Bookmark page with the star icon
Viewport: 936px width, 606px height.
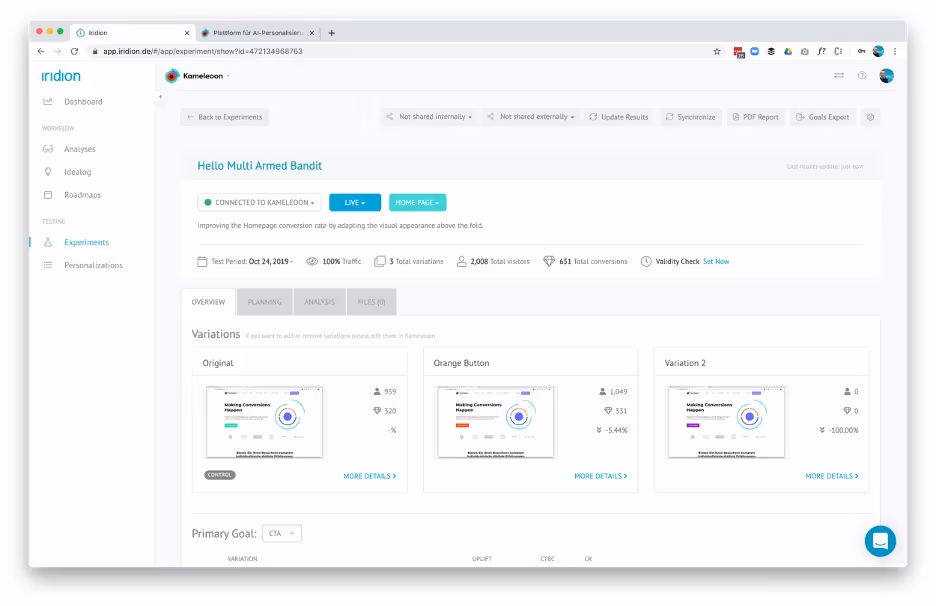[717, 51]
